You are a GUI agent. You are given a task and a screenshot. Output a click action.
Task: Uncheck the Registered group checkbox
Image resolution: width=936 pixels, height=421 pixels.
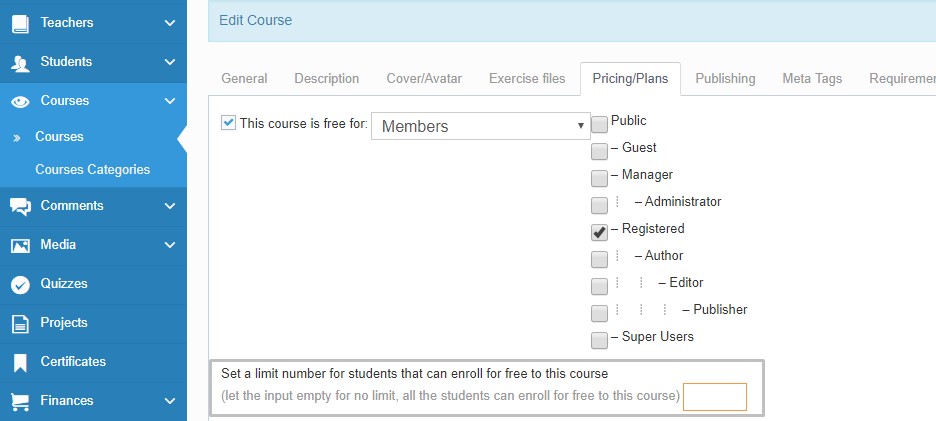tap(600, 232)
